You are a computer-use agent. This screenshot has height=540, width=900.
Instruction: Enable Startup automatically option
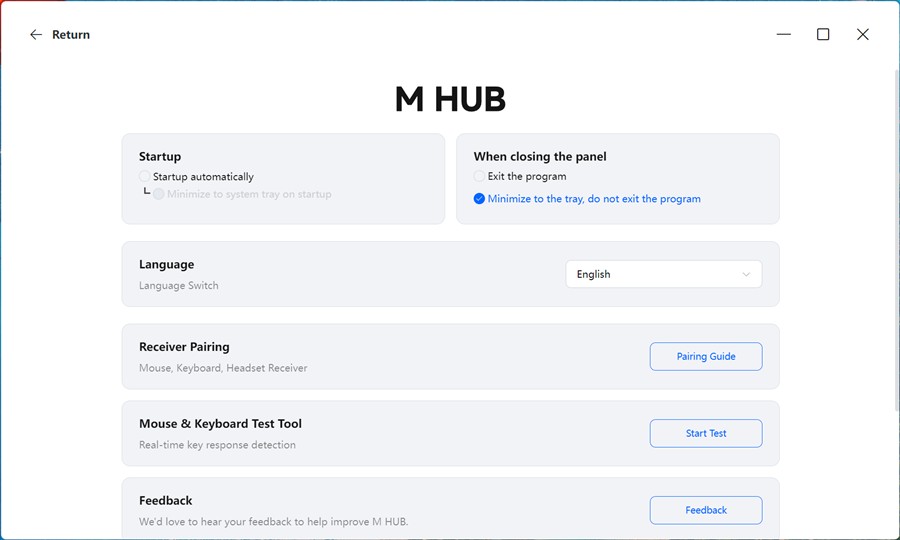146,177
